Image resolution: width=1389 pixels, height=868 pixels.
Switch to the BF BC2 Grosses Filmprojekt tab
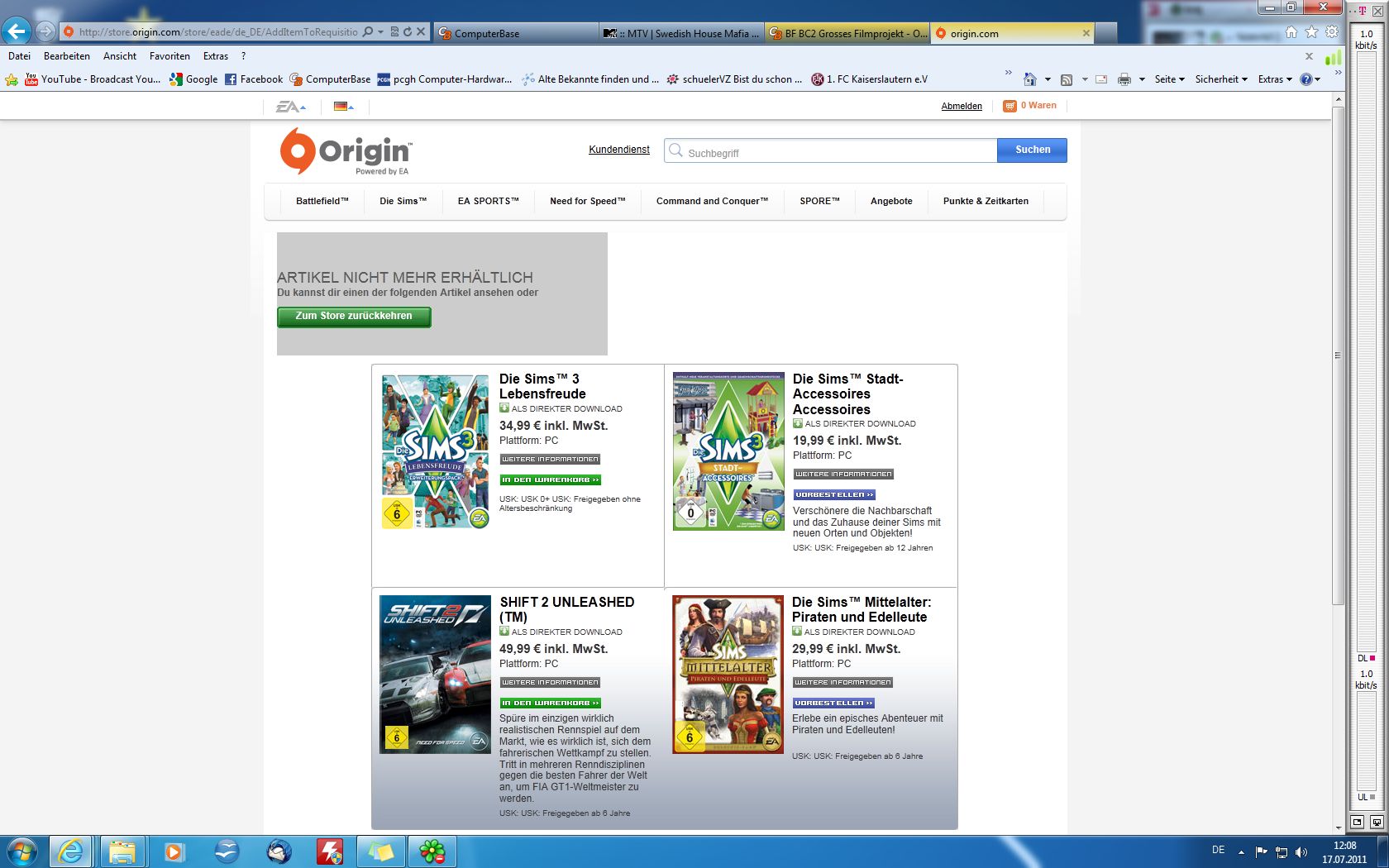(847, 33)
